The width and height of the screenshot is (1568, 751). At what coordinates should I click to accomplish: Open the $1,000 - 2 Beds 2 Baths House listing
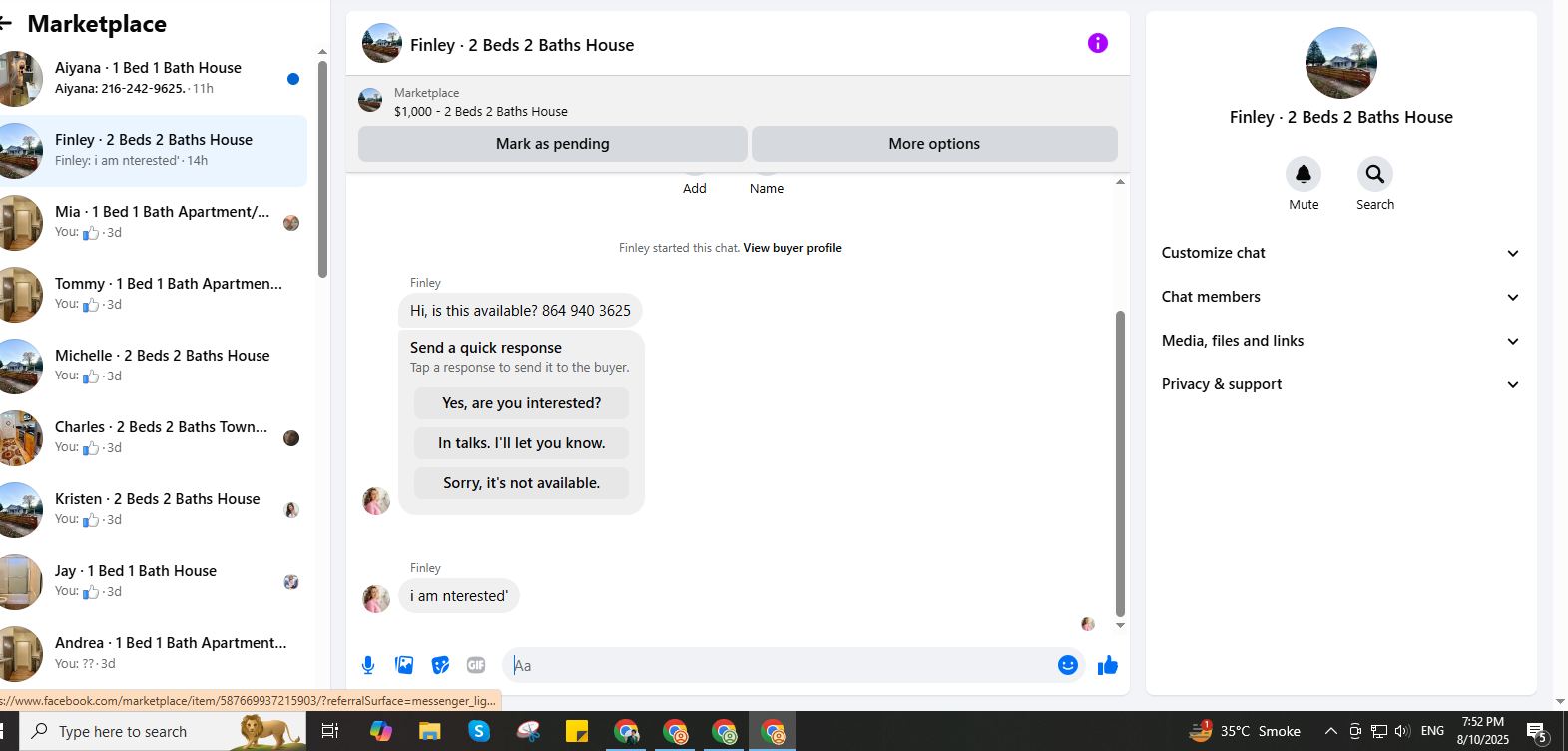(481, 112)
